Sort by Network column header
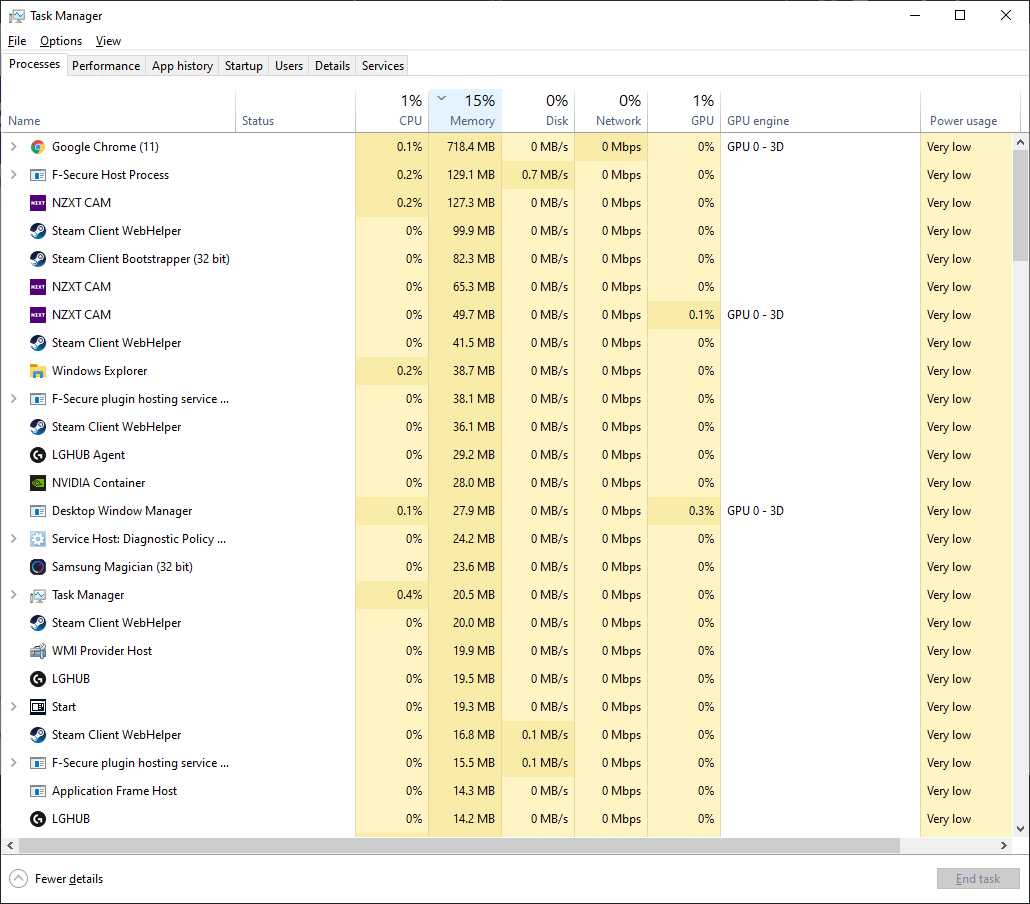Screen dimensions: 1030x904 611,111
